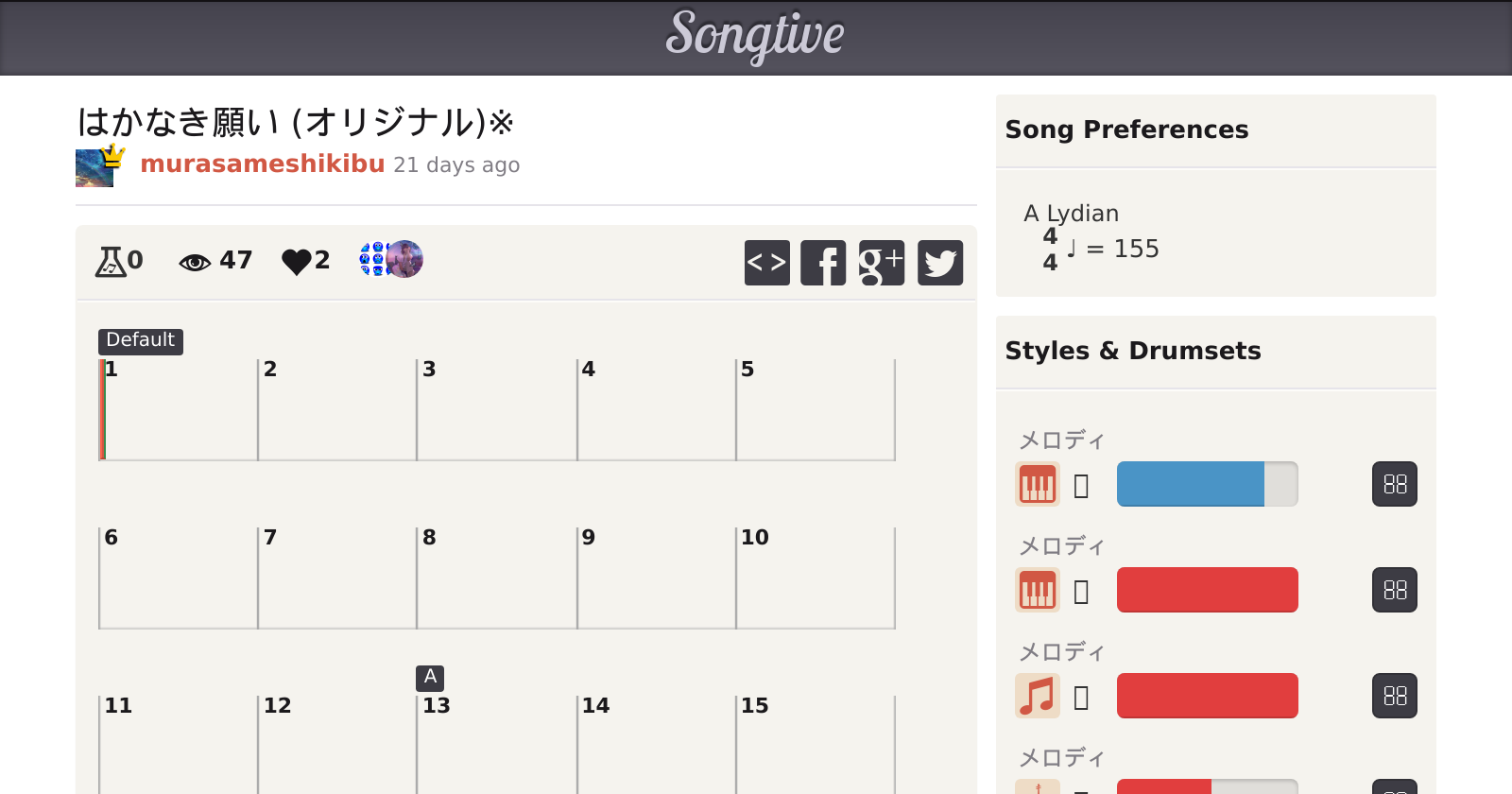
Task: Click the flask remix counter icon
Action: pos(110,261)
